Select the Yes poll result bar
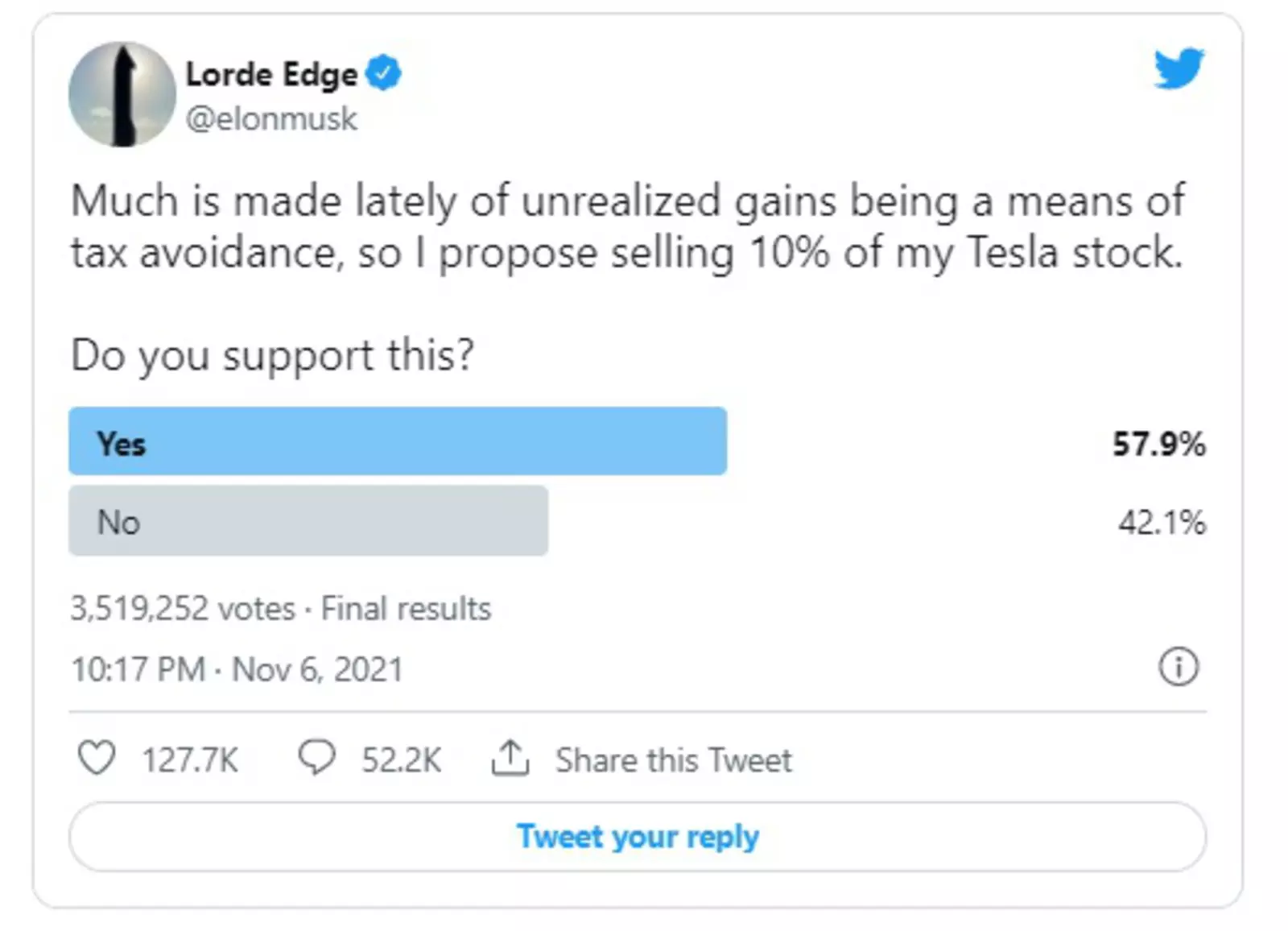Image resolution: width=1288 pixels, height=931 pixels. tap(398, 441)
